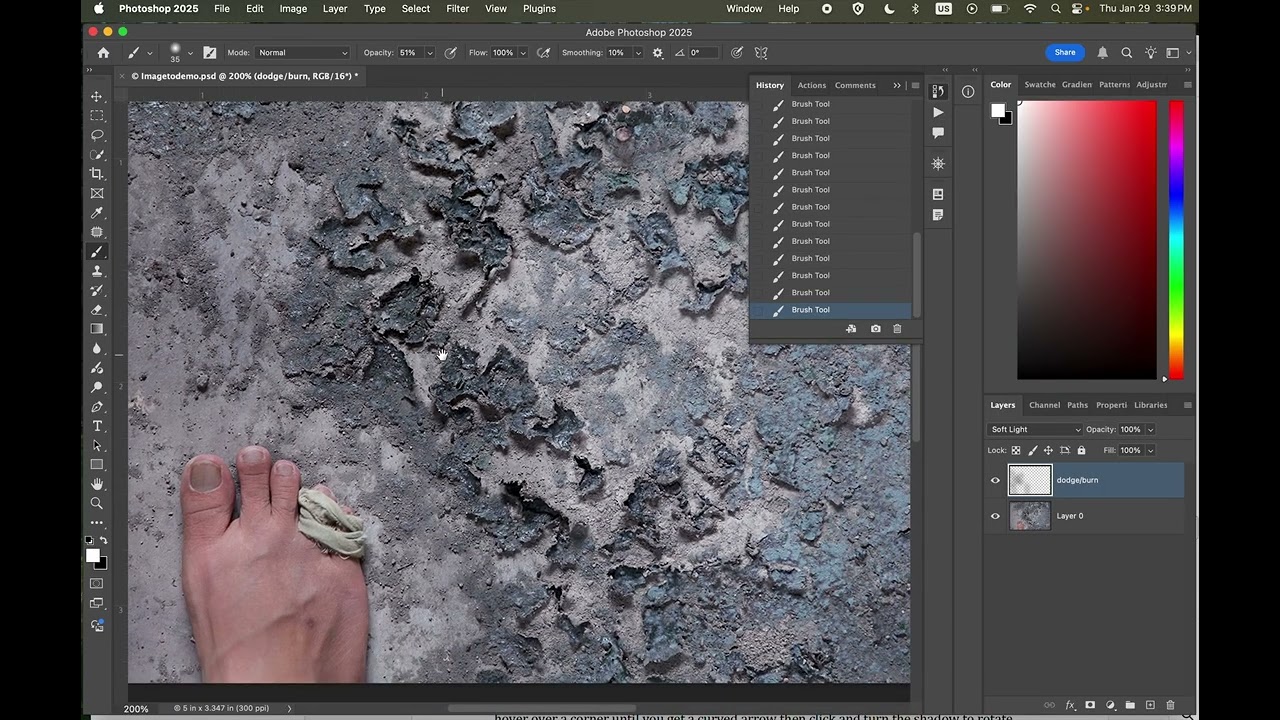Switch to the Paths tab
This screenshot has width=1280, height=720.
1077,405
